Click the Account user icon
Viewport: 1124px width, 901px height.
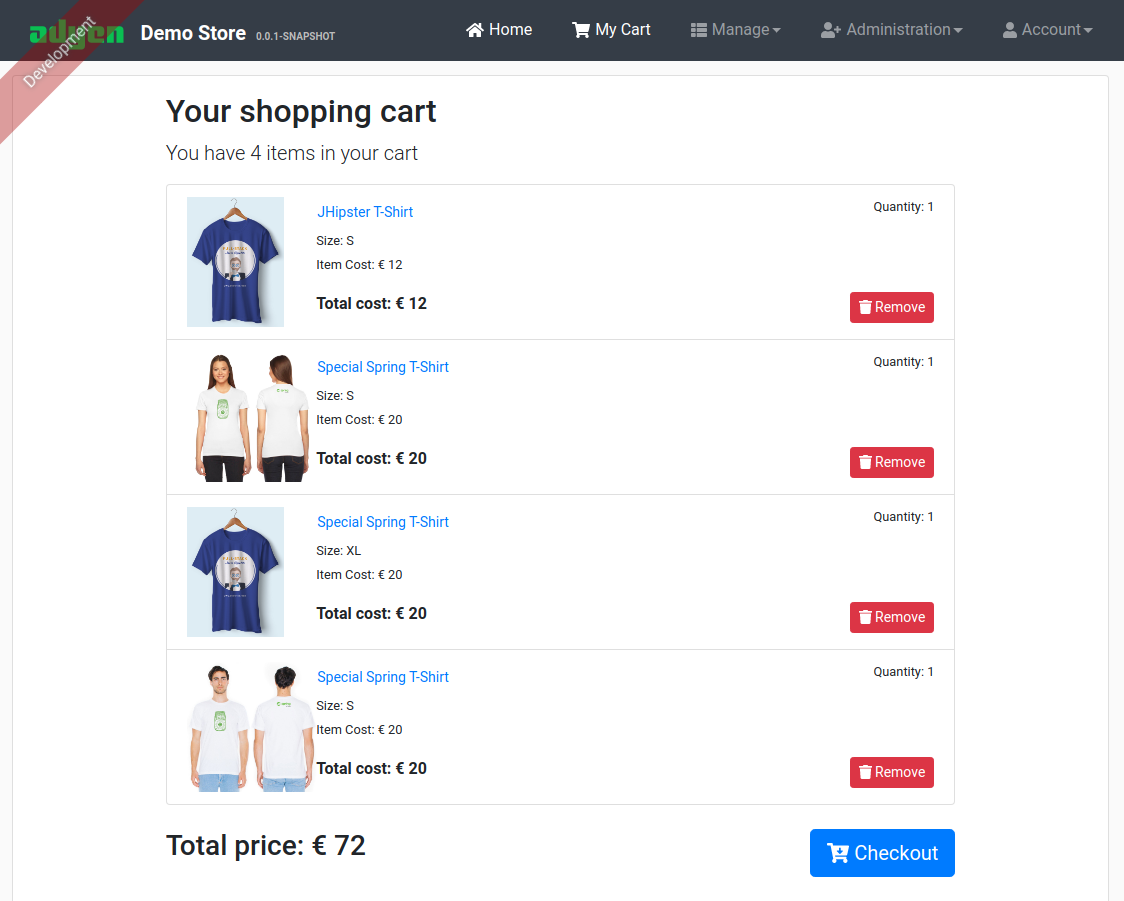(x=1009, y=30)
